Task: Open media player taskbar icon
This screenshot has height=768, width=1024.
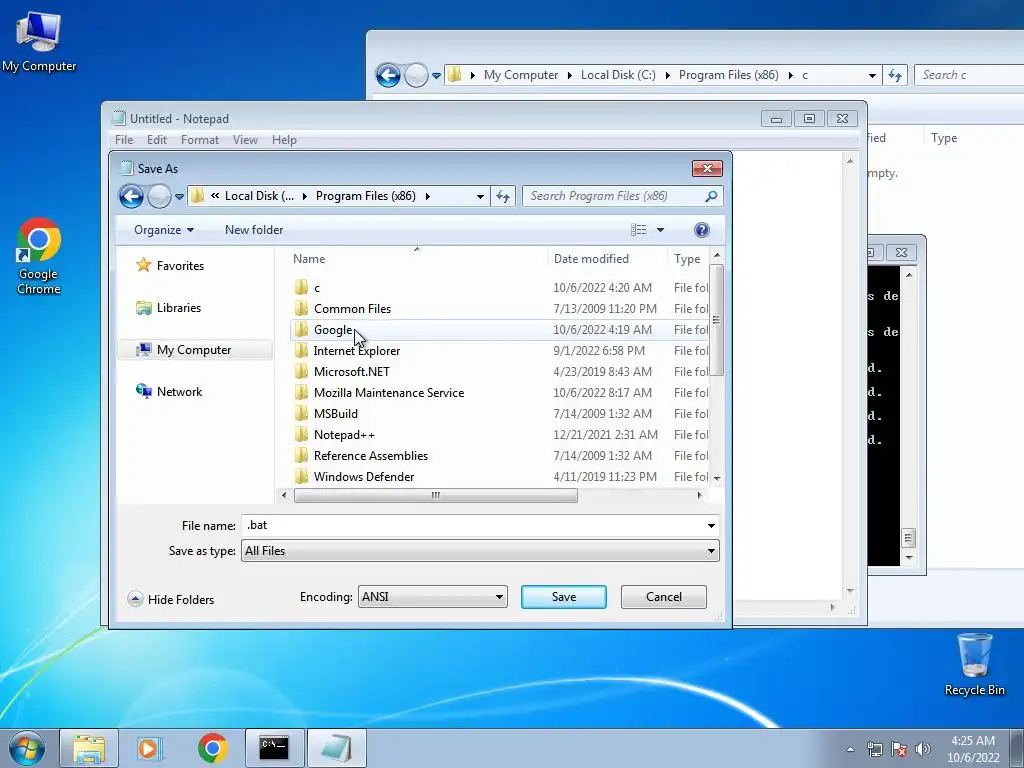Action: (x=150, y=748)
